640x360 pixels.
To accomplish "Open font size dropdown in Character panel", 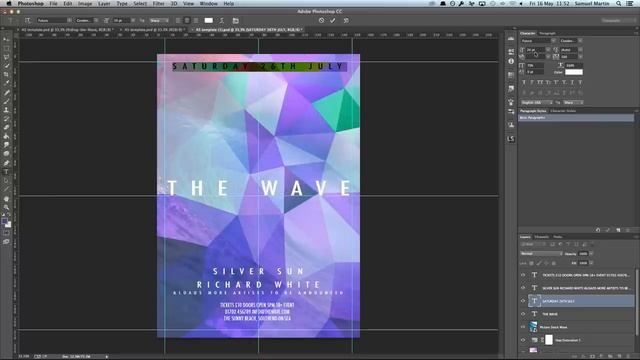I will (x=548, y=50).
